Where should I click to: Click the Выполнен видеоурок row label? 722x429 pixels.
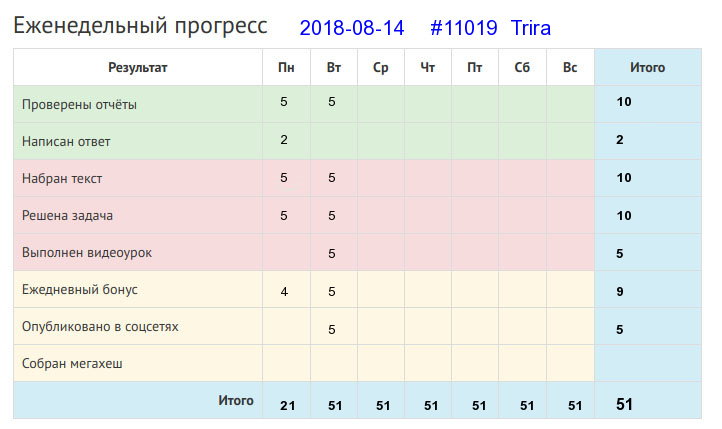(87, 253)
